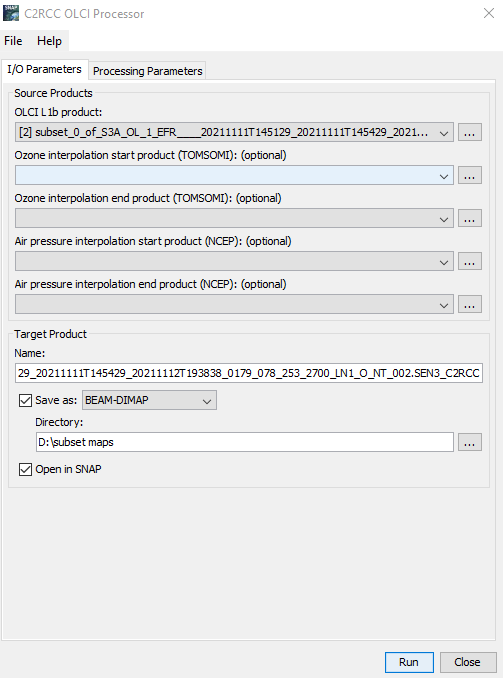Click the Close button
The height and width of the screenshot is (678, 503).
[468, 662]
